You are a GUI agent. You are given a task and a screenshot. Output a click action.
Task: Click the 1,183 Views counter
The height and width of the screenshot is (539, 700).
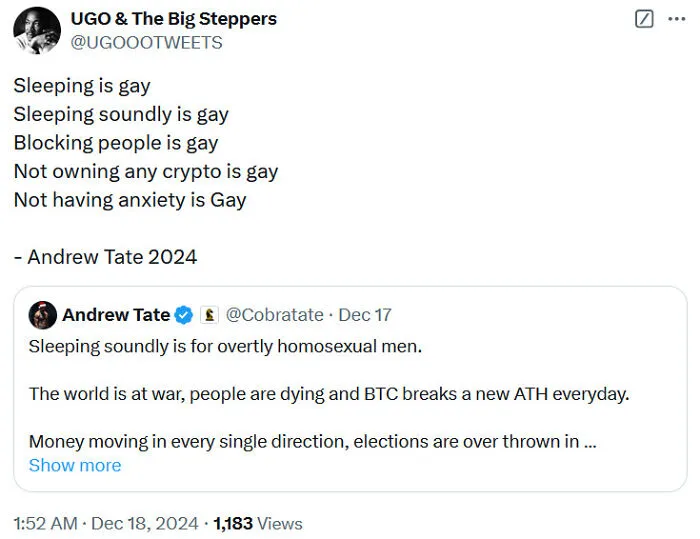(258, 523)
